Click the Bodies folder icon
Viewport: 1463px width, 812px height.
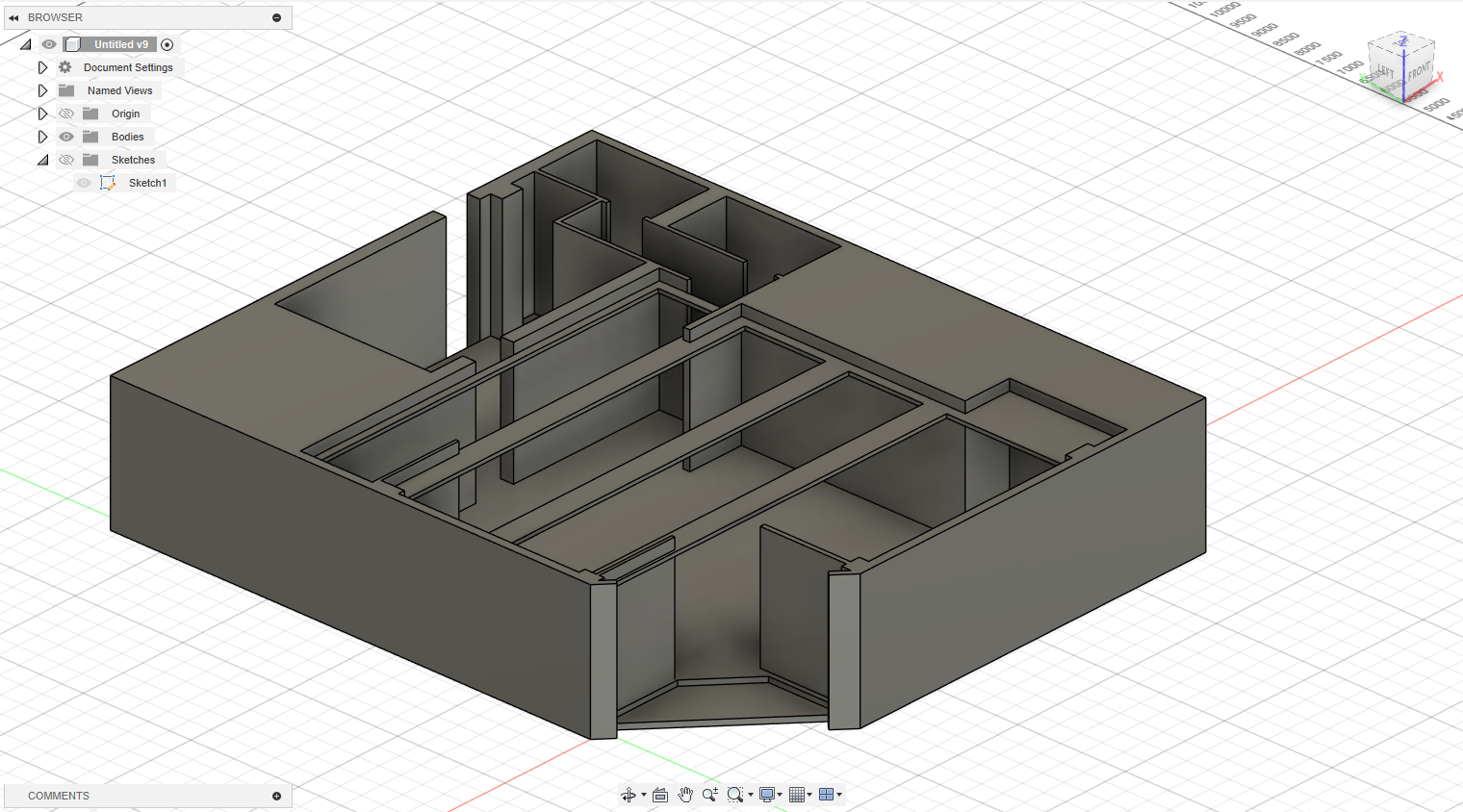click(x=90, y=137)
